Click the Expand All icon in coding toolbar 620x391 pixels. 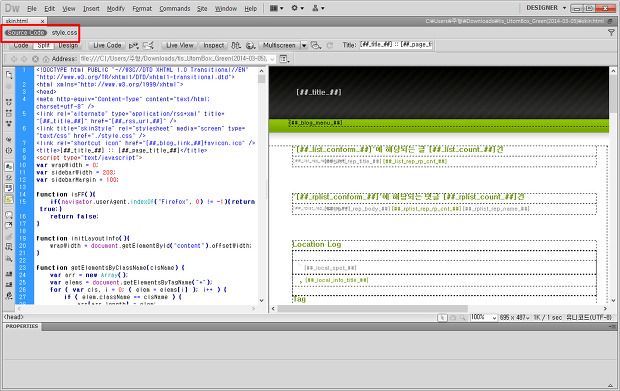[x=9, y=123]
